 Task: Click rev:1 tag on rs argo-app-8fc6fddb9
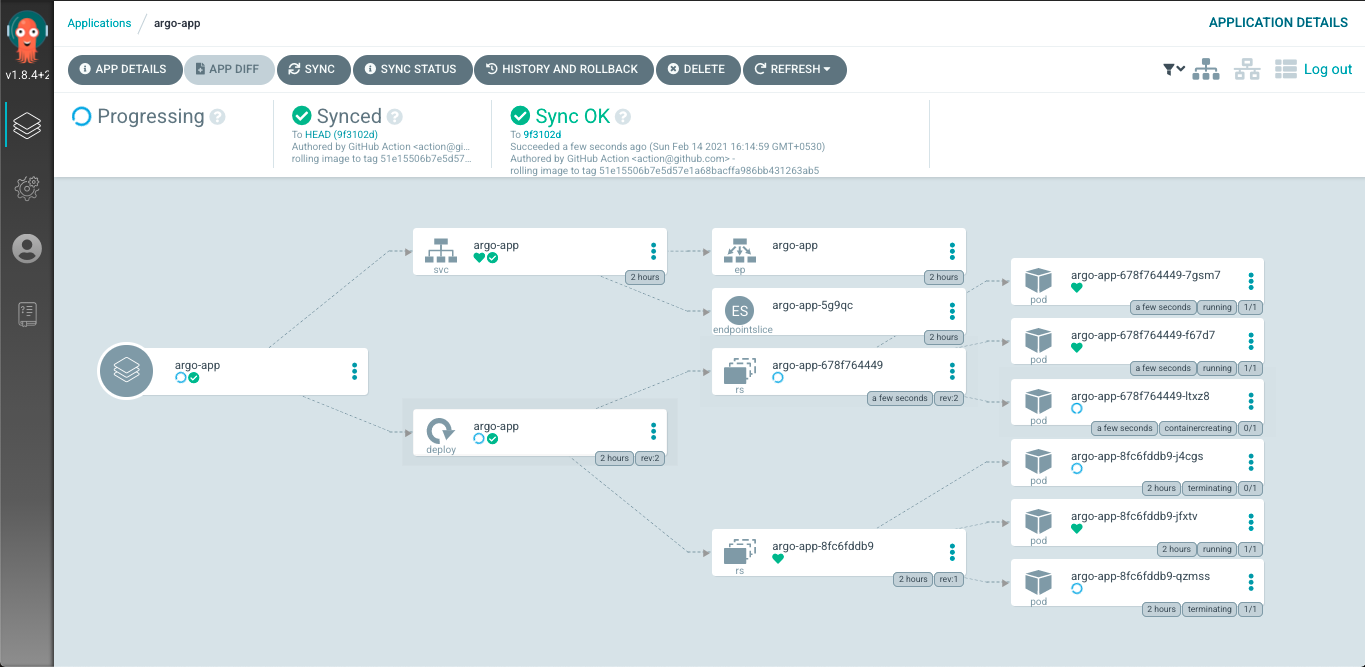pyautogui.click(x=947, y=579)
